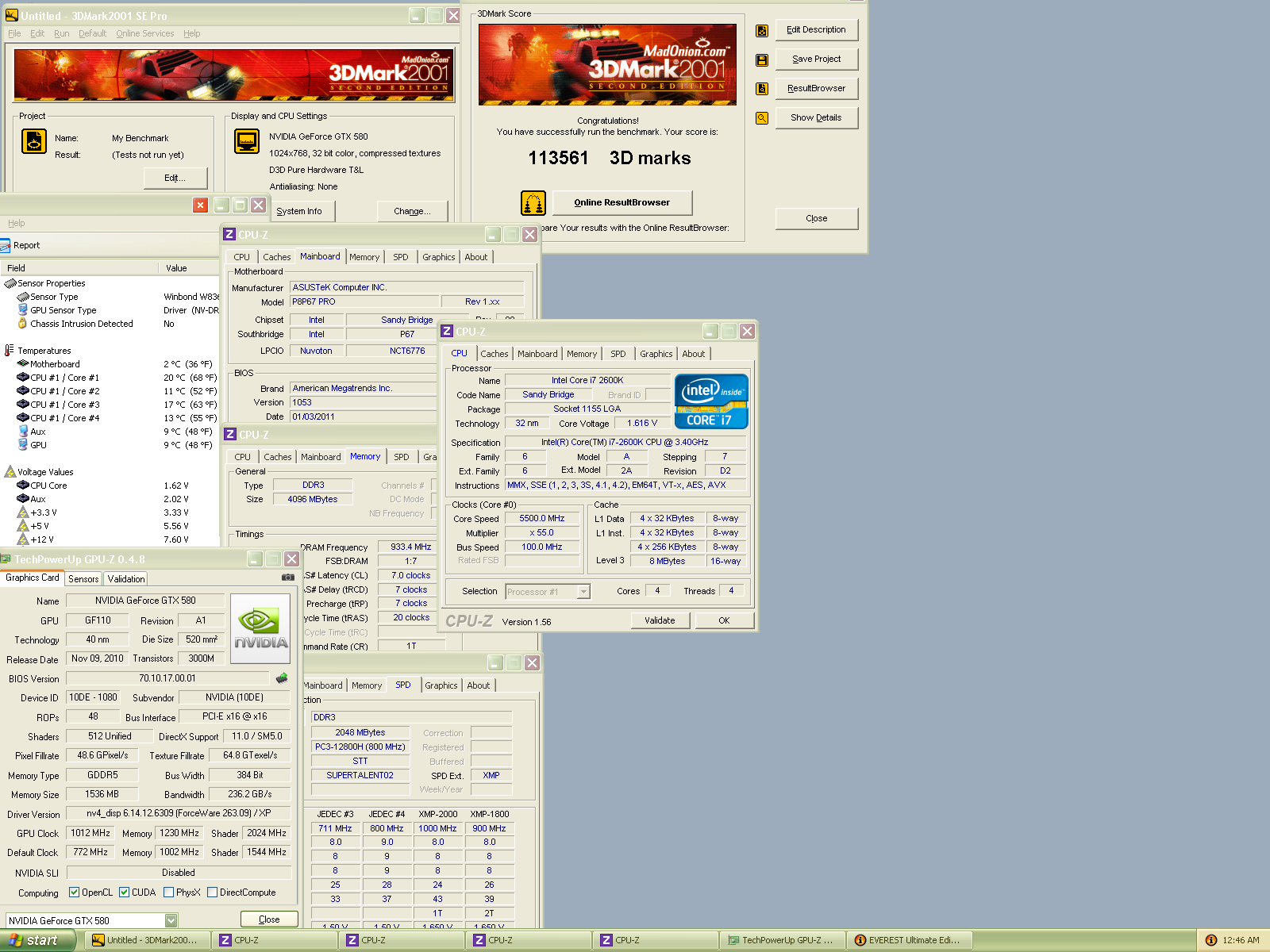This screenshot has width=1270, height=952.
Task: Click the Close button in GPU-Z
Action: pyautogui.click(x=269, y=919)
